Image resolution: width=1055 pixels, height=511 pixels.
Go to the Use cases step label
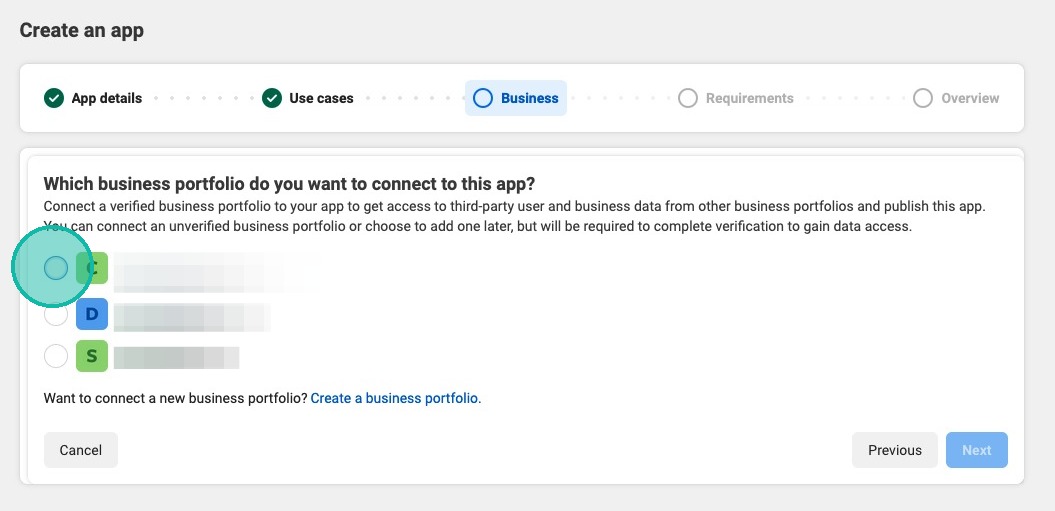pos(321,98)
